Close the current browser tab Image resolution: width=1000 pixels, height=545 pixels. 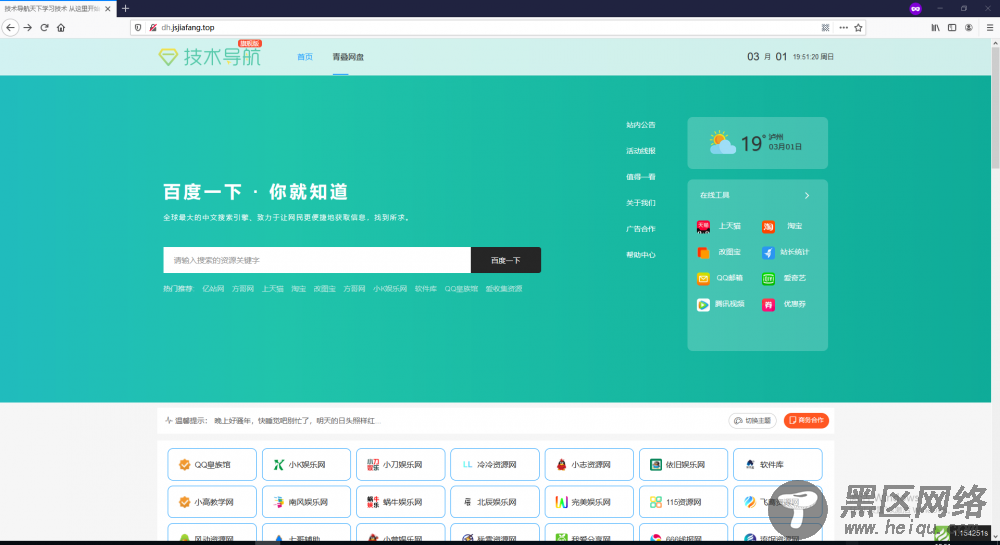point(107,9)
